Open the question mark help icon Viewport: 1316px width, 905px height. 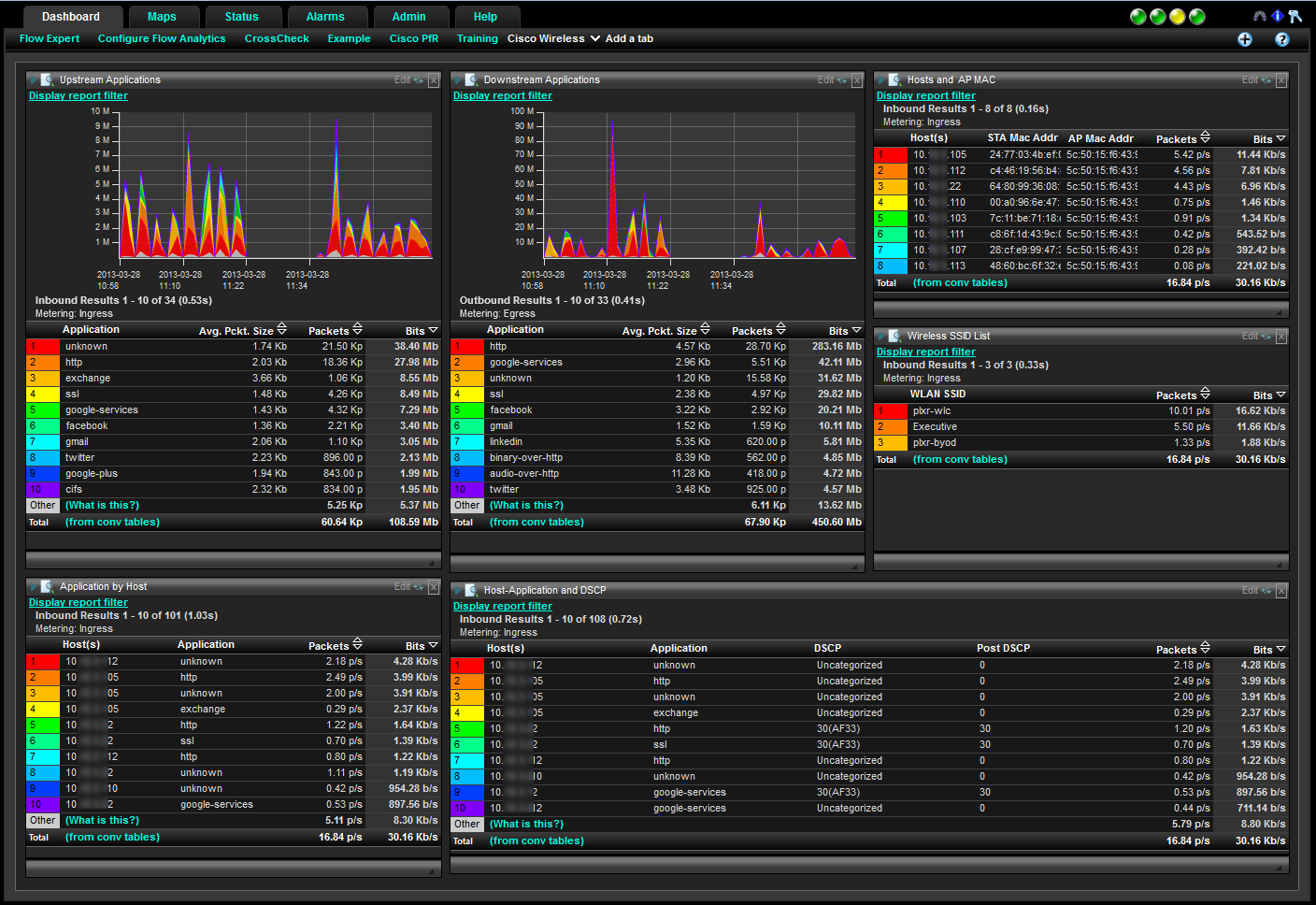tap(1281, 39)
